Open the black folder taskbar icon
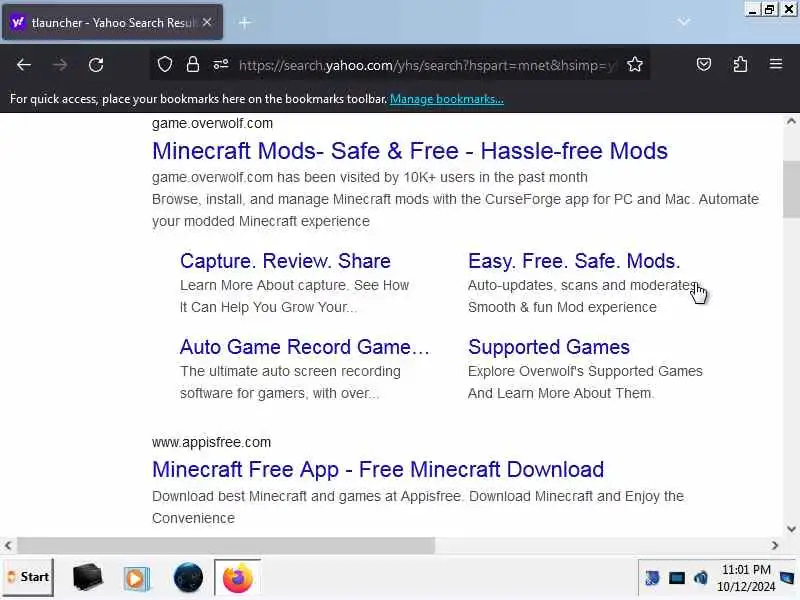The image size is (800, 600). (87, 578)
